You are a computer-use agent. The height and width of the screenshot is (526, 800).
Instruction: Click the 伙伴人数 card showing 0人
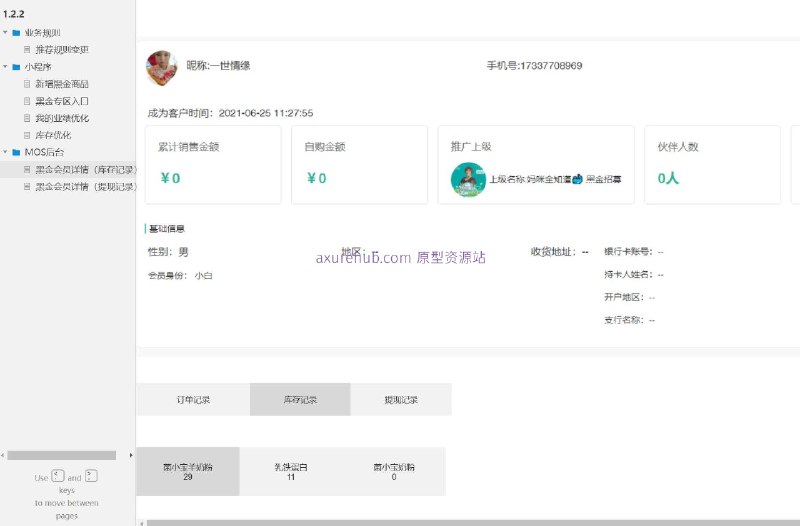coord(712,165)
